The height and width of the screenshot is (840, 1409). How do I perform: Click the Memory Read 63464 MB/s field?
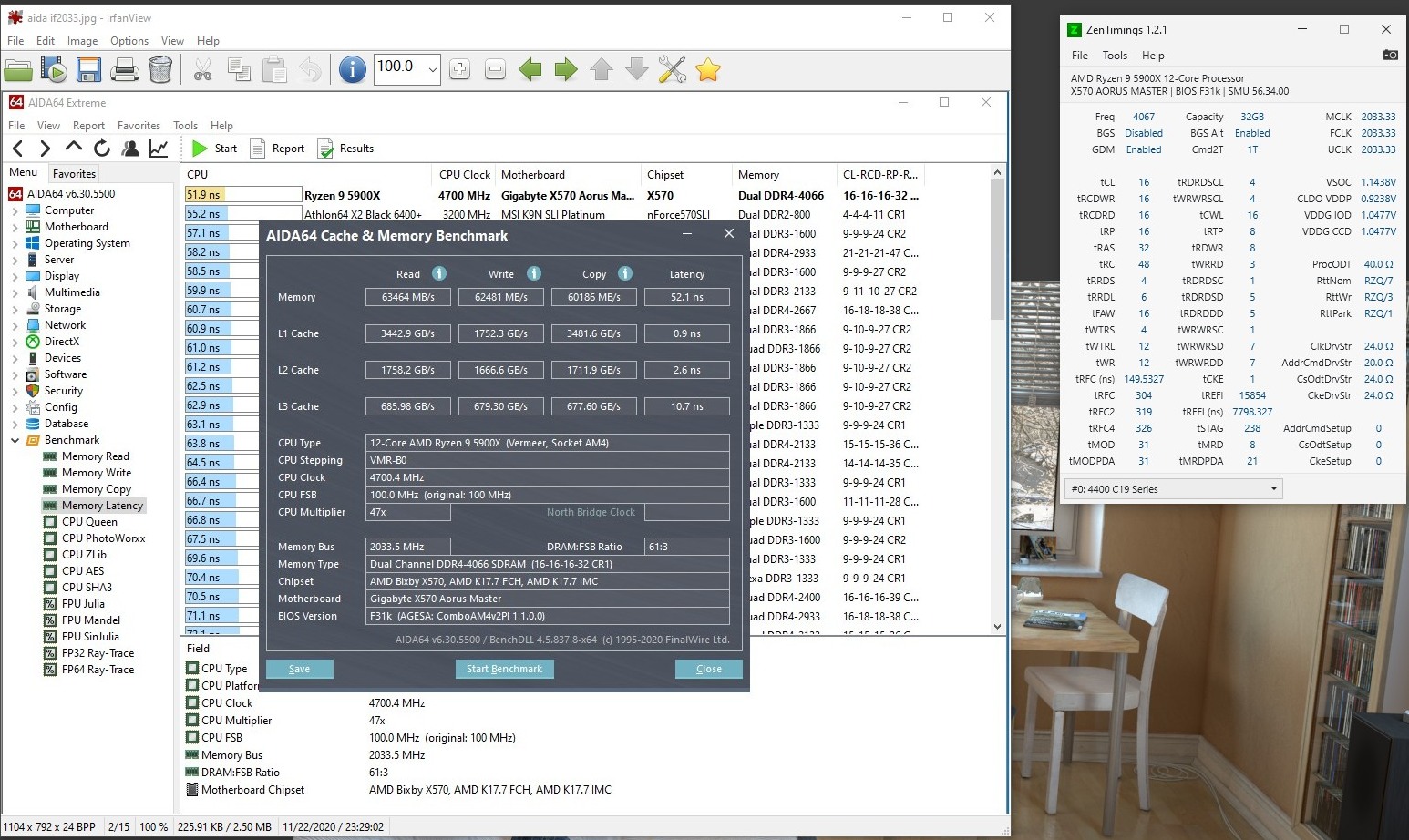408,297
